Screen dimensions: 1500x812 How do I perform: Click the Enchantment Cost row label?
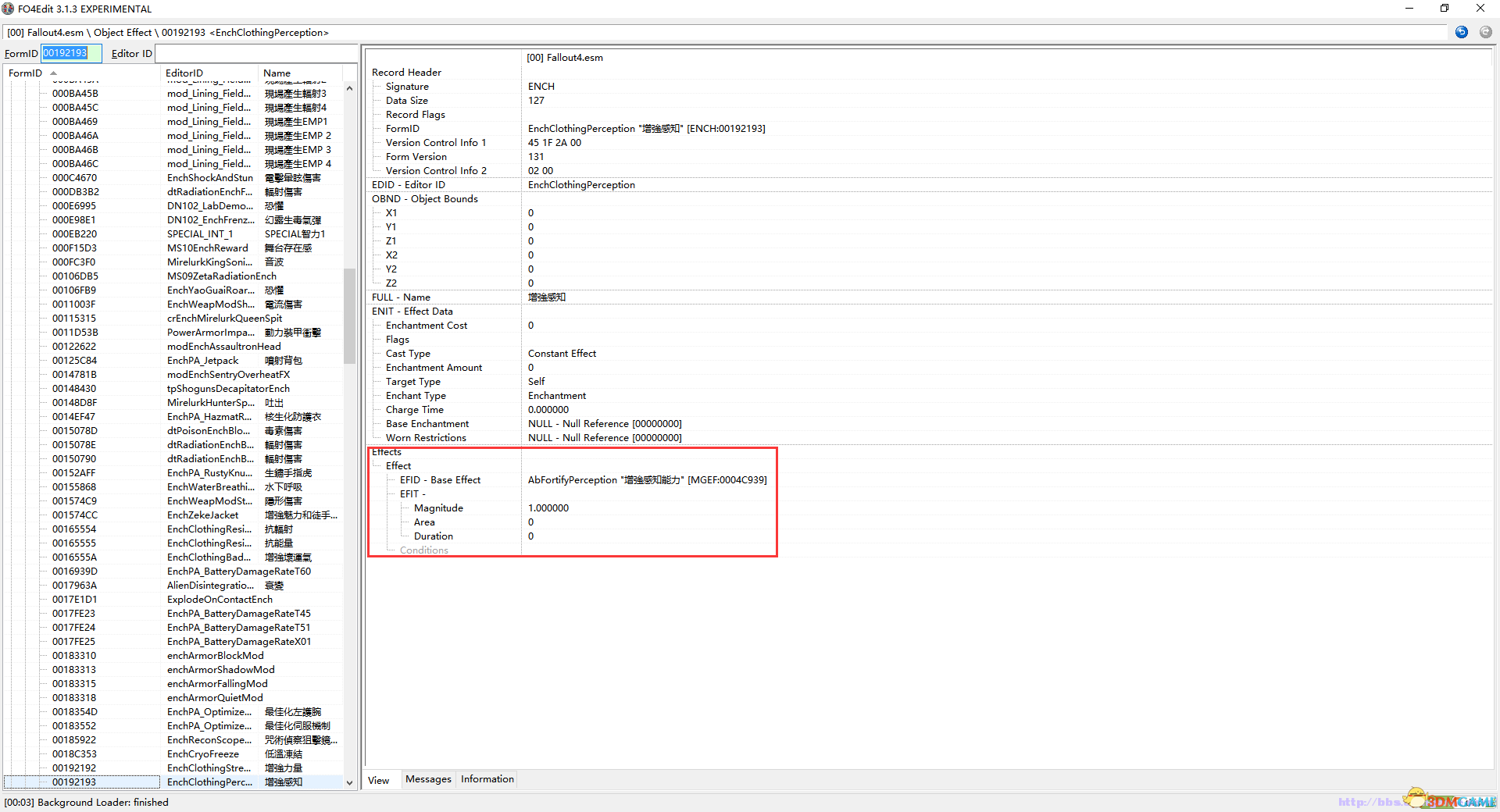pos(427,326)
